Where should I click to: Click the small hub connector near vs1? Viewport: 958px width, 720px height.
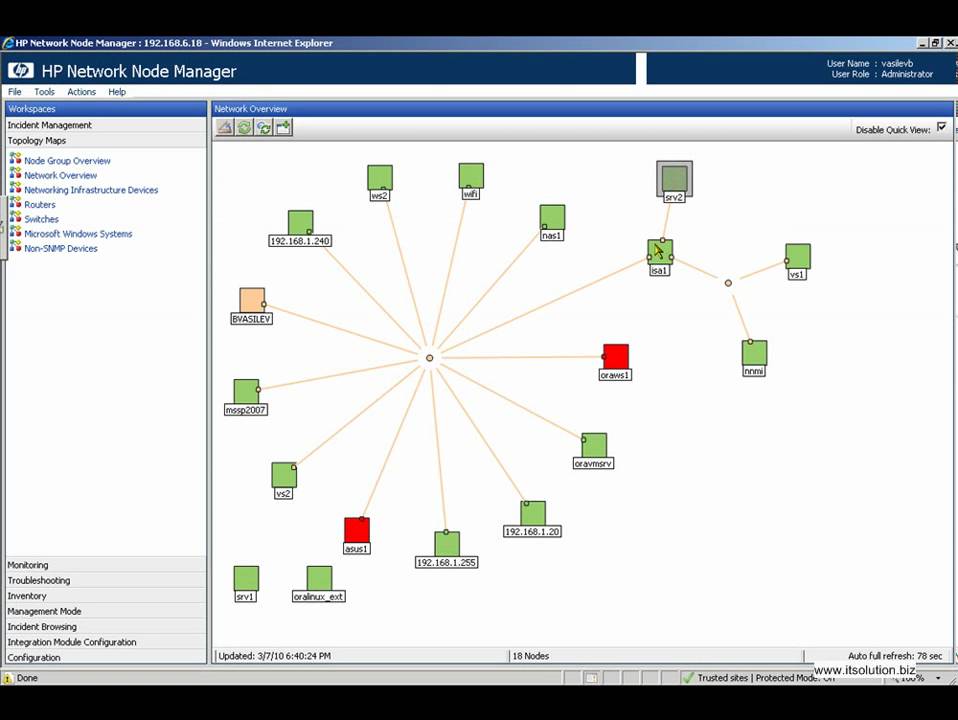click(x=728, y=283)
